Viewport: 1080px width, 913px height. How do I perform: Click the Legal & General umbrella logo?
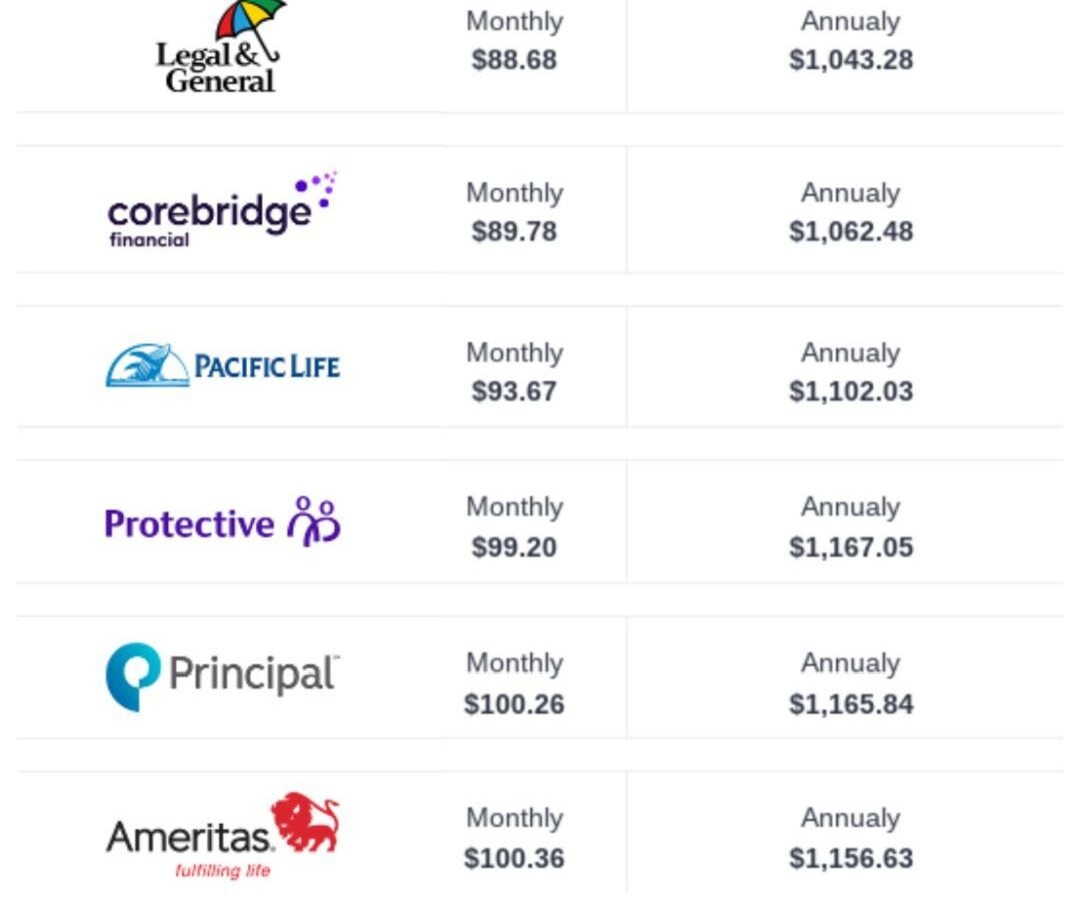click(x=220, y=47)
